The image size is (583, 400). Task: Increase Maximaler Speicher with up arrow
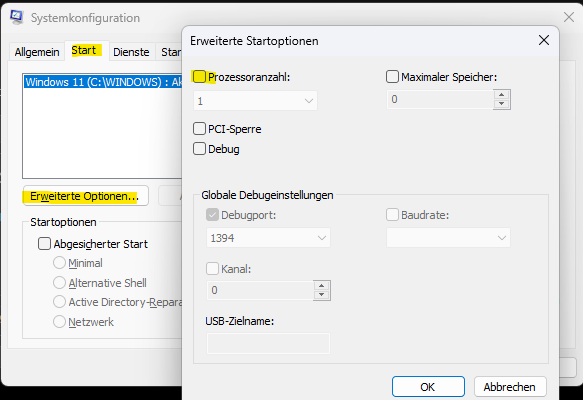[502, 95]
